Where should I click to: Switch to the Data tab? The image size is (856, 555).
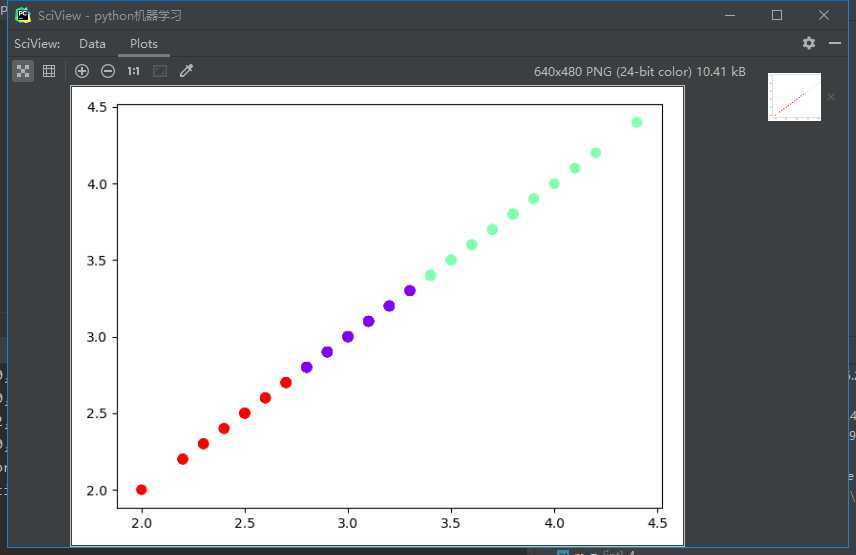coord(92,44)
